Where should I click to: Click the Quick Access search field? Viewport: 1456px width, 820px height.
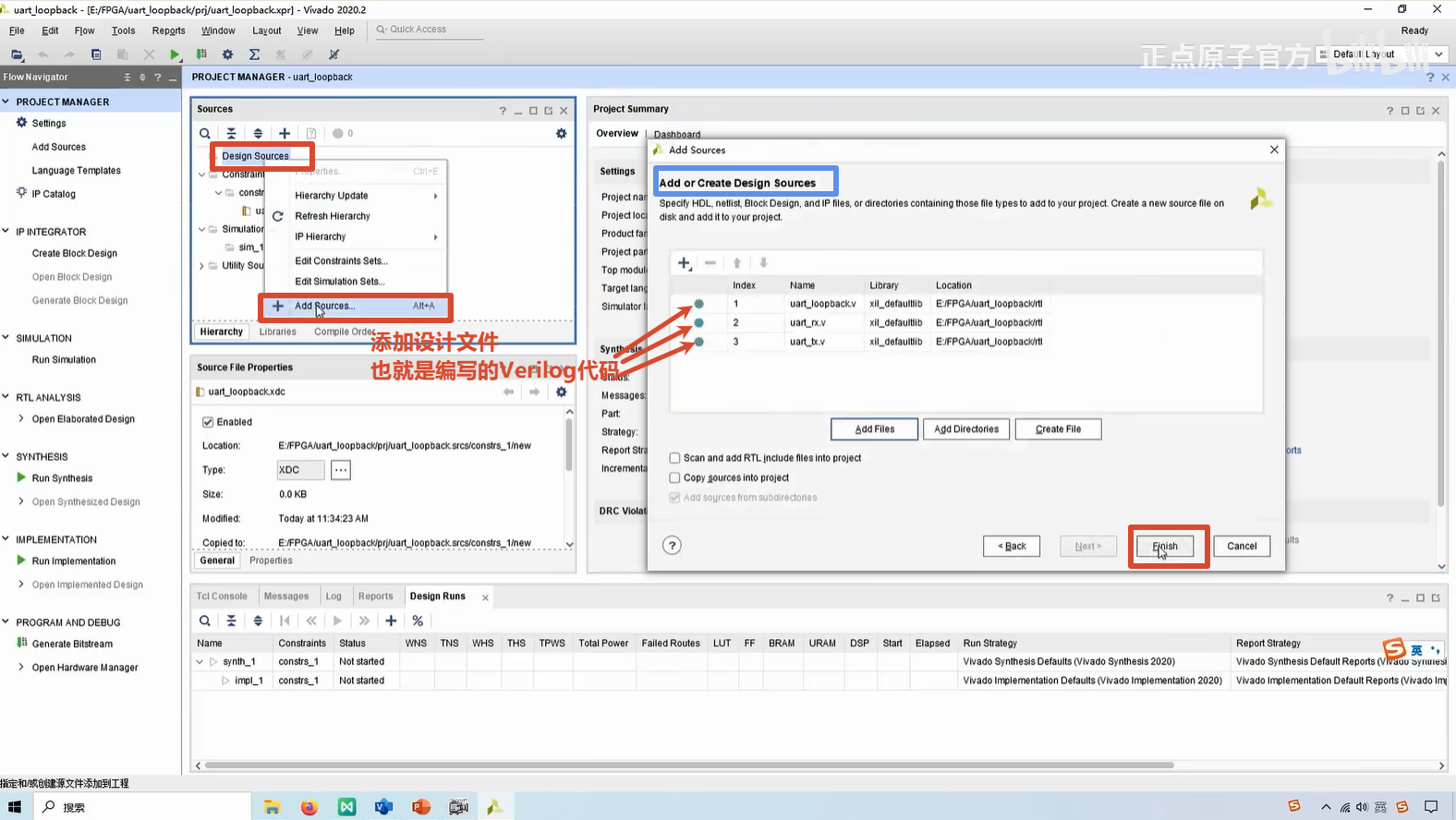pos(428,30)
